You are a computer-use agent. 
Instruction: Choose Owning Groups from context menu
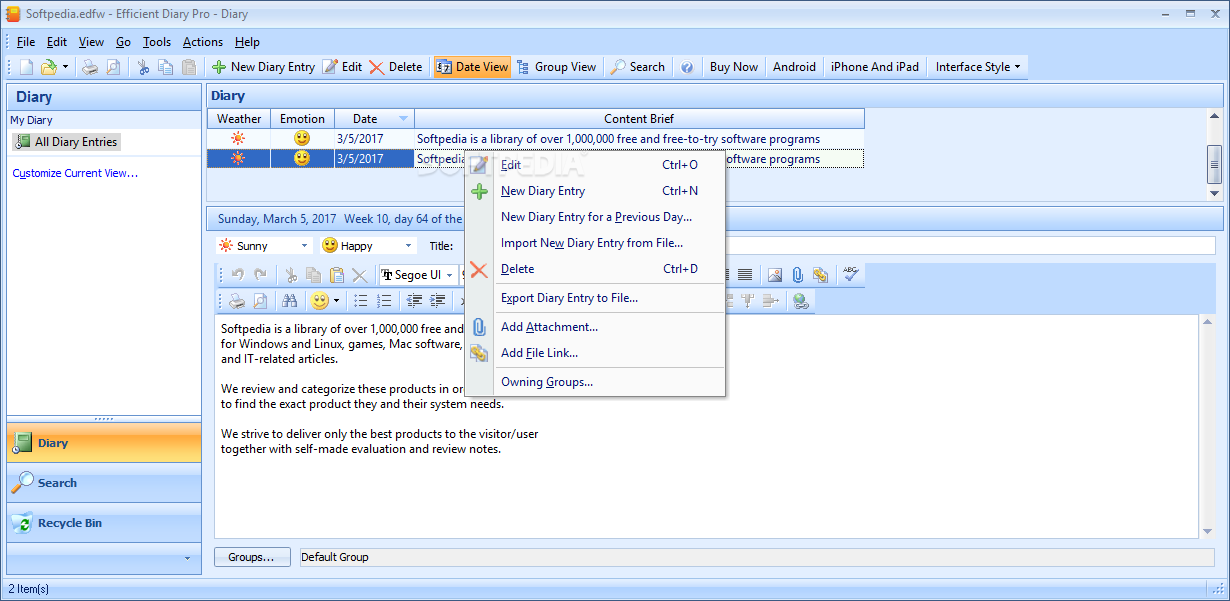click(595, 382)
